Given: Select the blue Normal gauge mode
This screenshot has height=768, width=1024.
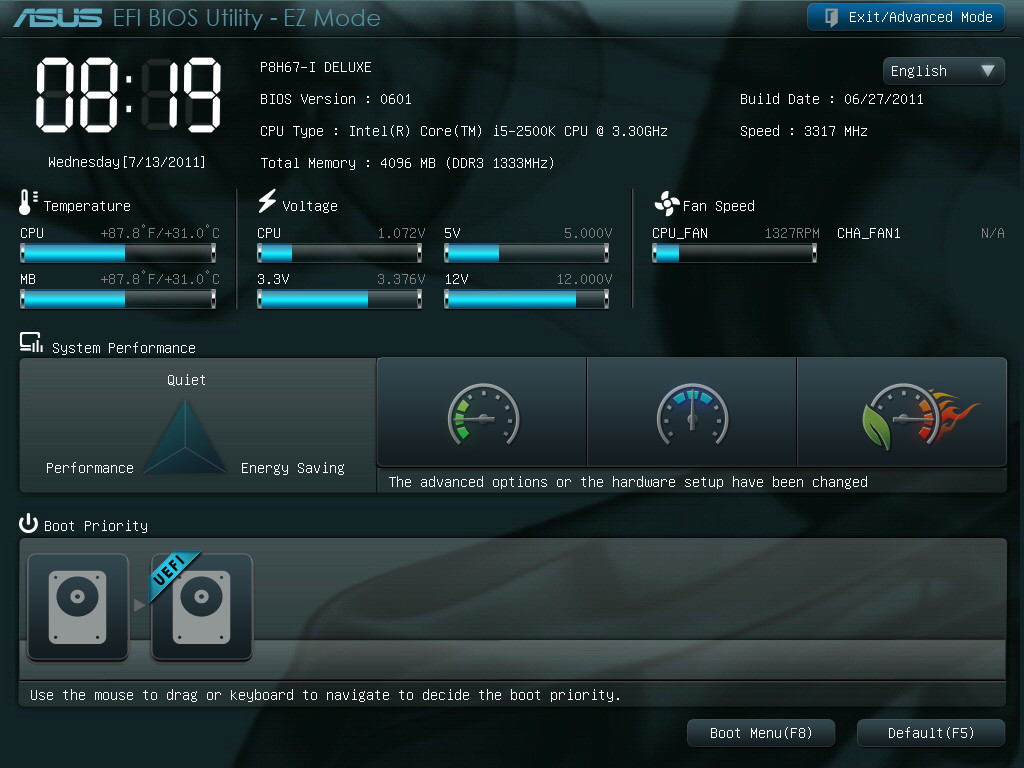Looking at the screenshot, I should (x=691, y=413).
